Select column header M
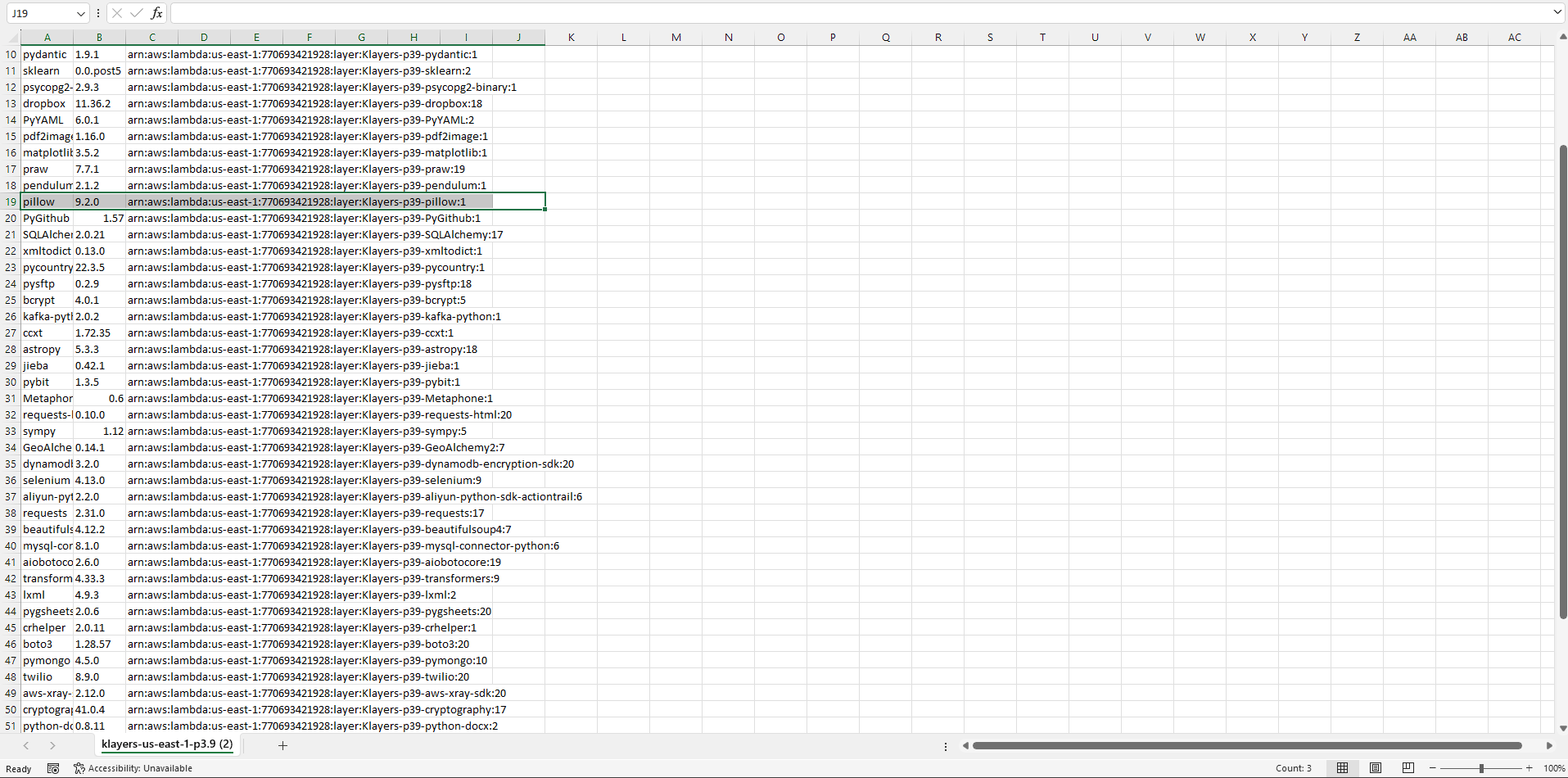The width and height of the screenshot is (1568, 778). (x=676, y=37)
